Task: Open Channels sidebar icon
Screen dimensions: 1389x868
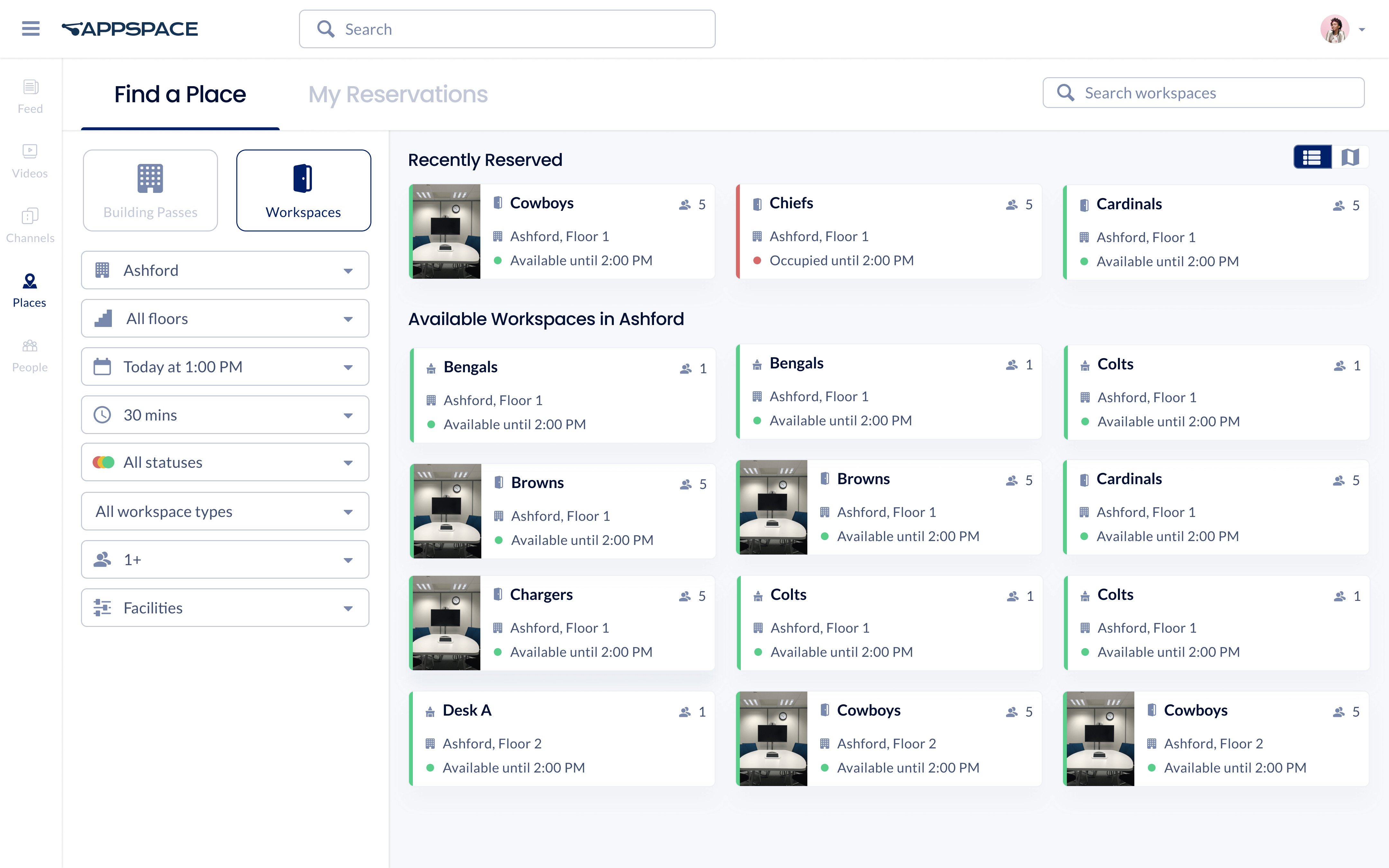Action: tap(31, 226)
